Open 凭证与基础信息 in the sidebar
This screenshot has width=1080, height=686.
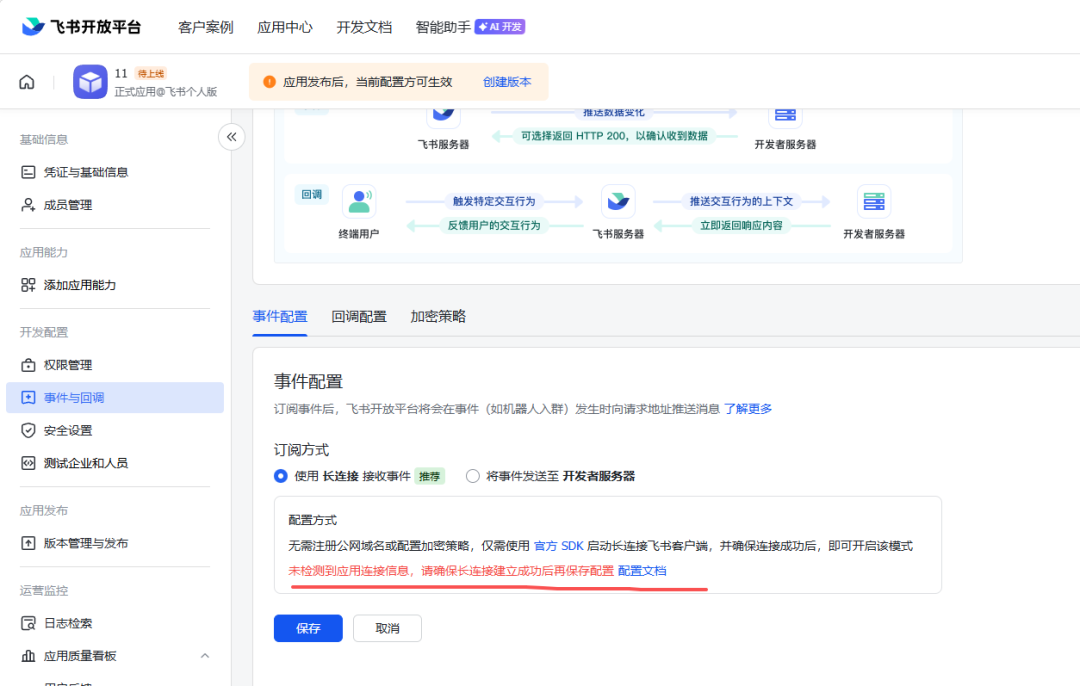83,171
